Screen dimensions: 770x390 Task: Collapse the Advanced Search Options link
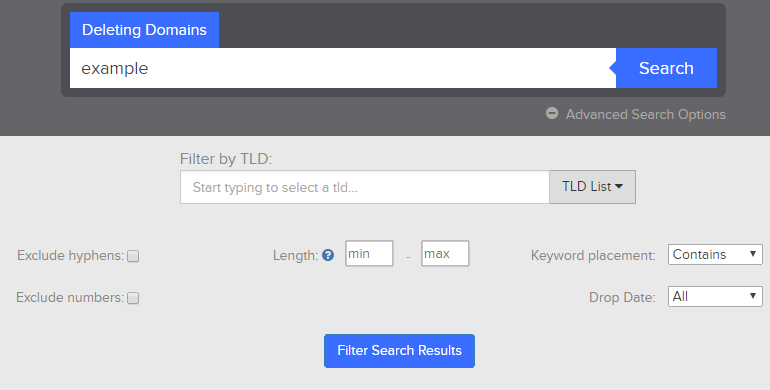(x=645, y=114)
